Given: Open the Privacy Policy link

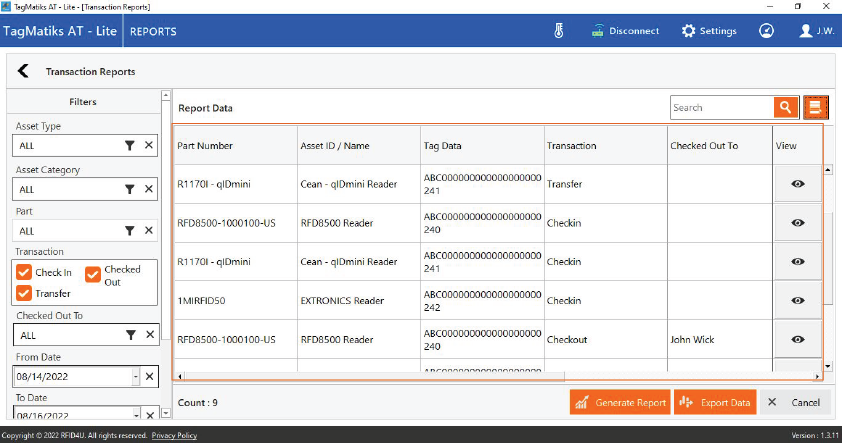Looking at the screenshot, I should coord(174,436).
